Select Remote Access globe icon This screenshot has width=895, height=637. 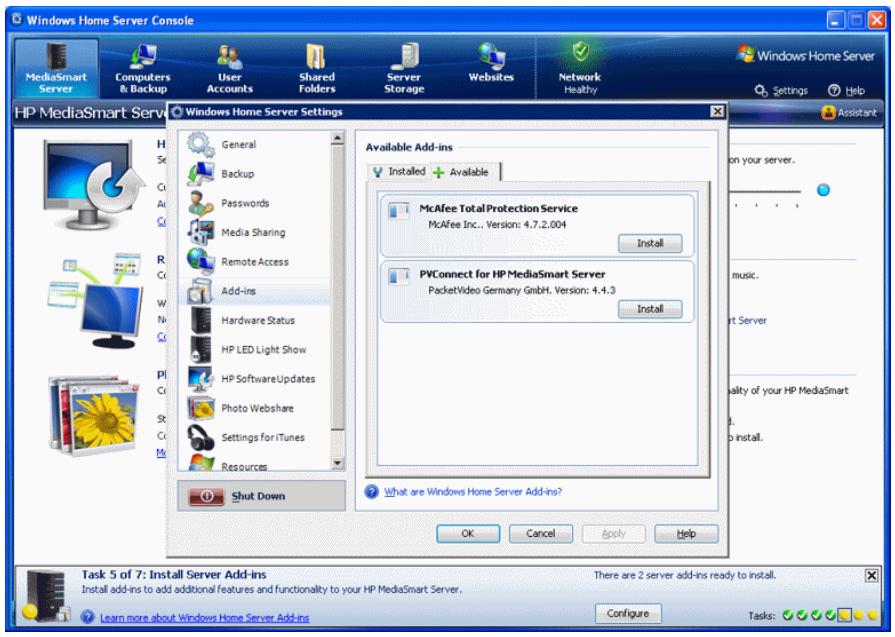(x=200, y=261)
